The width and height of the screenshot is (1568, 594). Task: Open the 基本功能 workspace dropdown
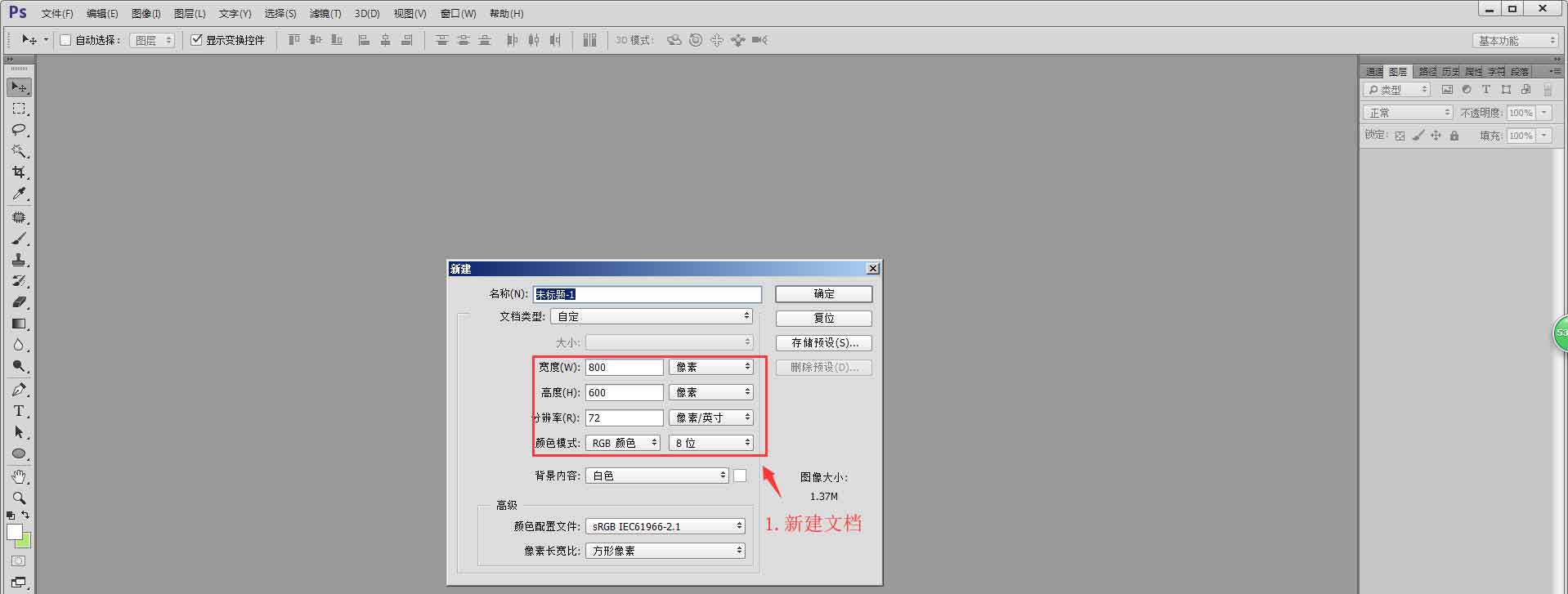coord(1516,40)
